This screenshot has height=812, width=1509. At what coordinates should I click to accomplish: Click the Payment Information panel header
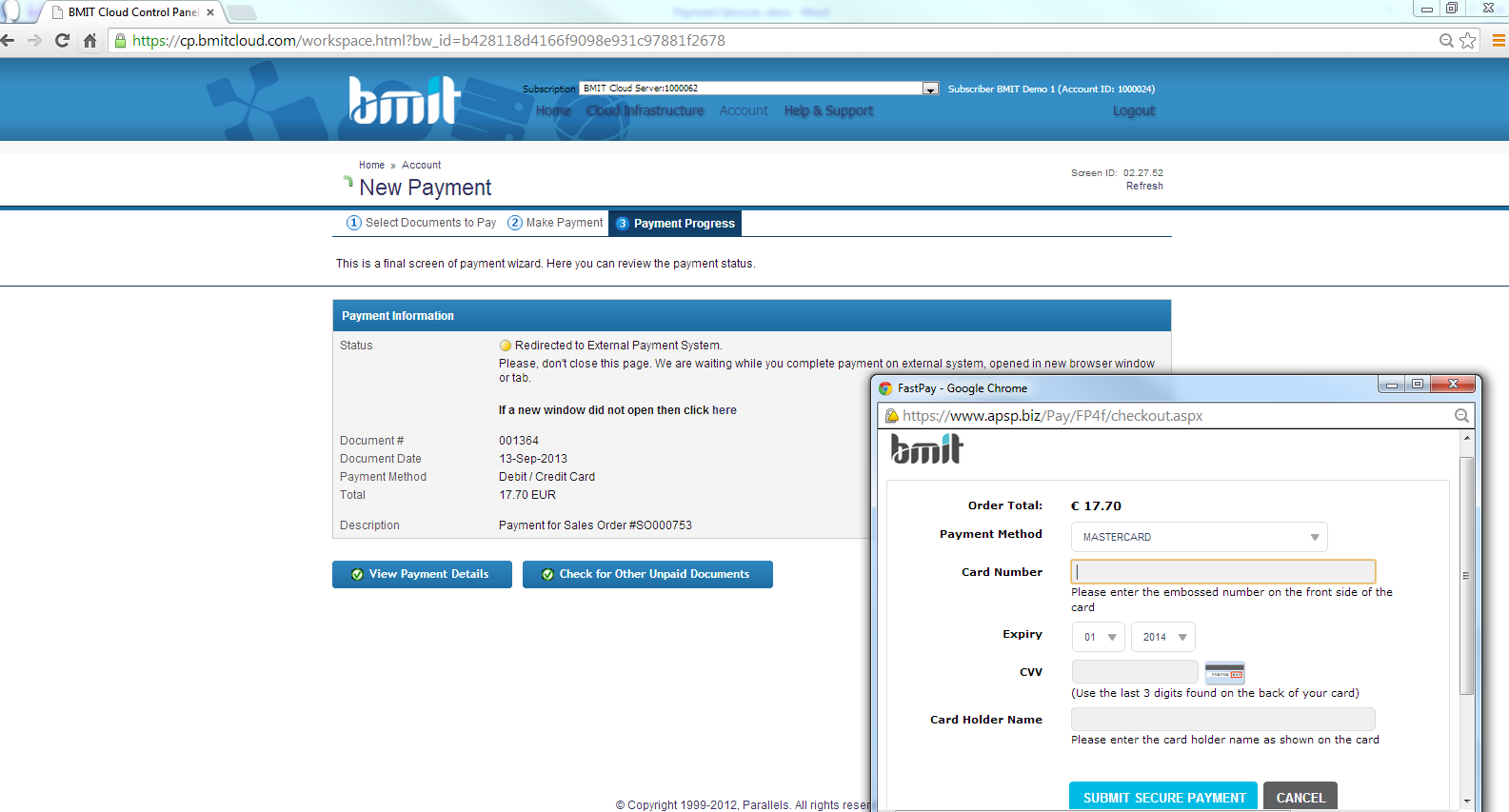click(x=751, y=316)
